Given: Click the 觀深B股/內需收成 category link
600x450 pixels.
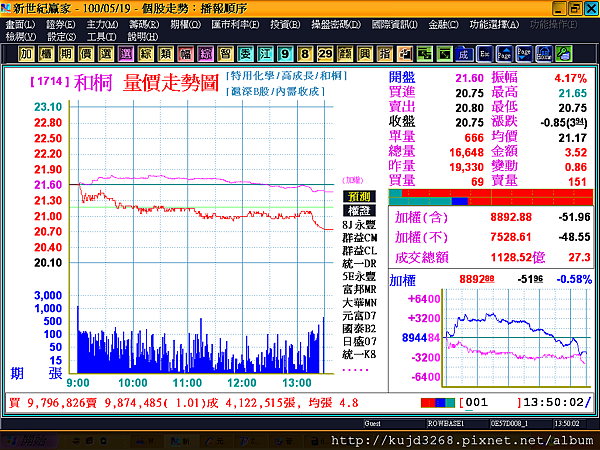Looking at the screenshot, I should pos(276,91).
